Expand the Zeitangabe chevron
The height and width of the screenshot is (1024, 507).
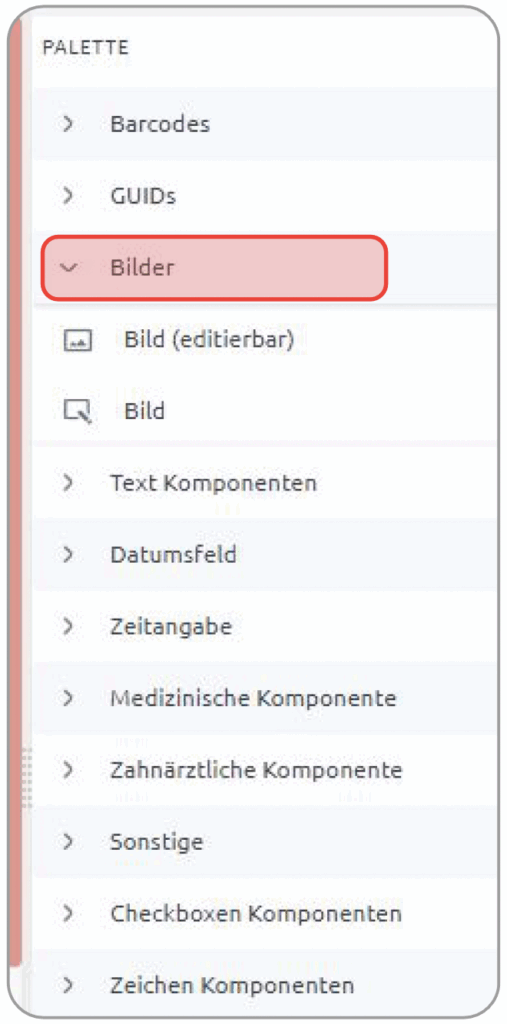pos(67,627)
